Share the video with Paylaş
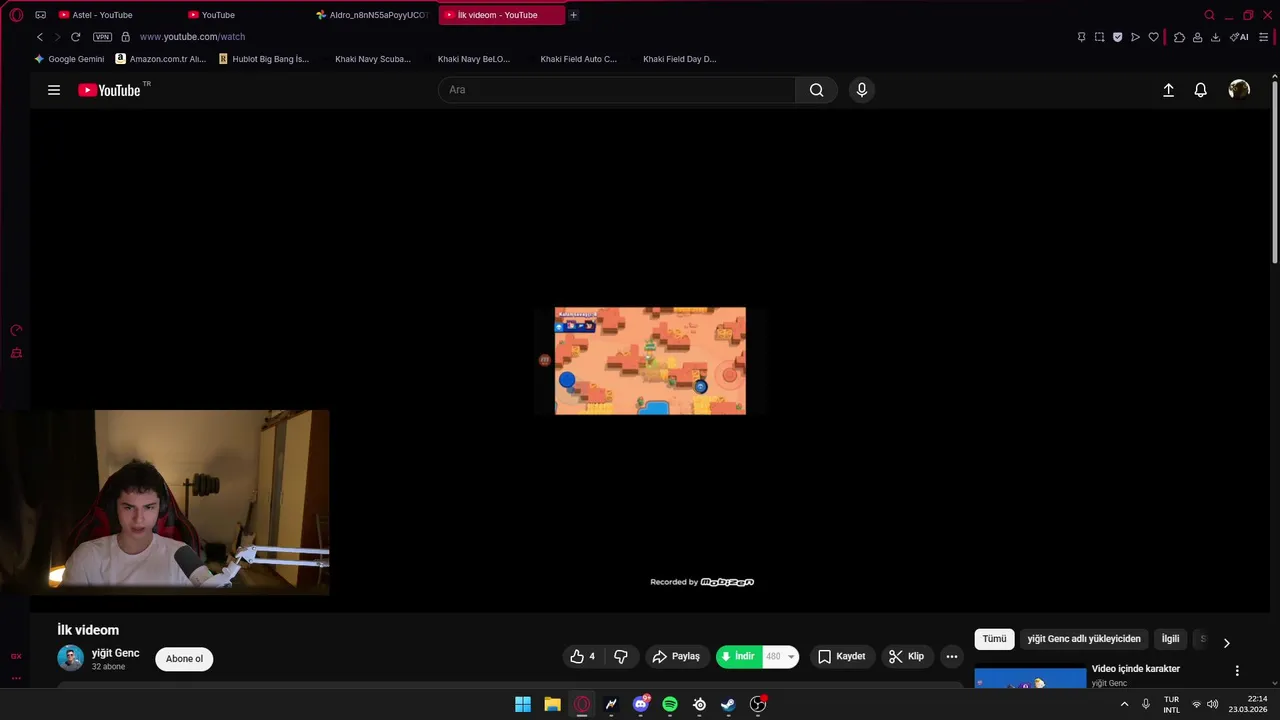Screen dimensions: 1280x720 pos(676,656)
